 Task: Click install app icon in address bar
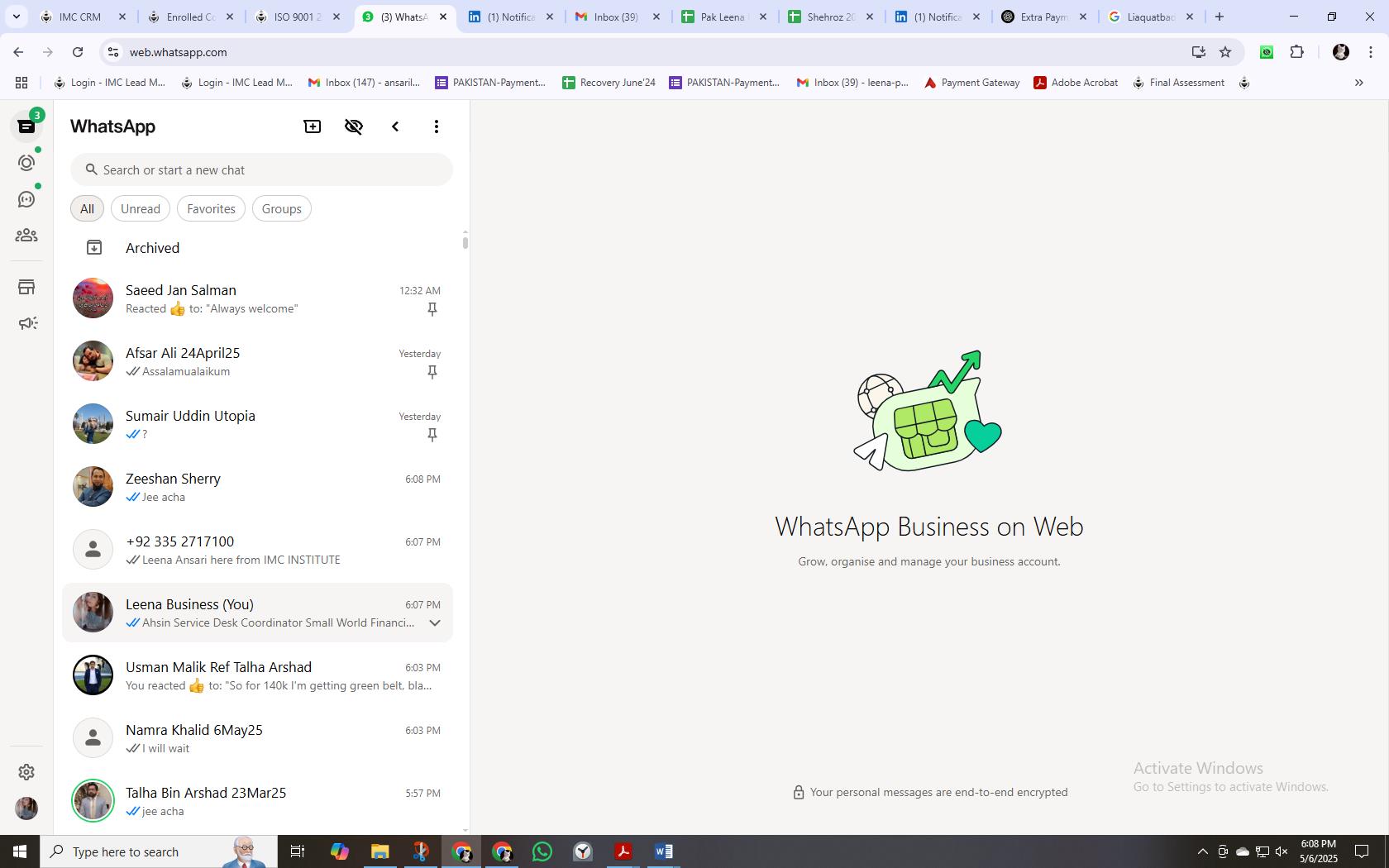(1199, 52)
